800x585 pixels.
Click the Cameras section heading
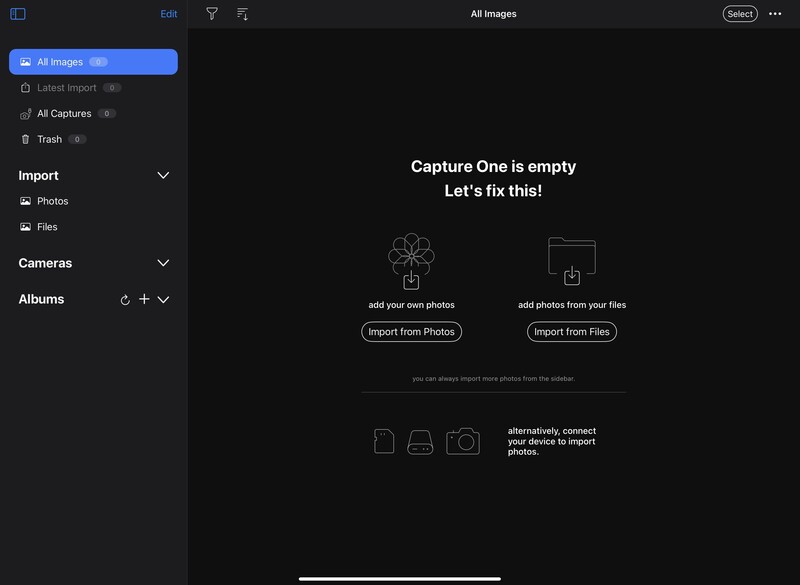(45, 263)
